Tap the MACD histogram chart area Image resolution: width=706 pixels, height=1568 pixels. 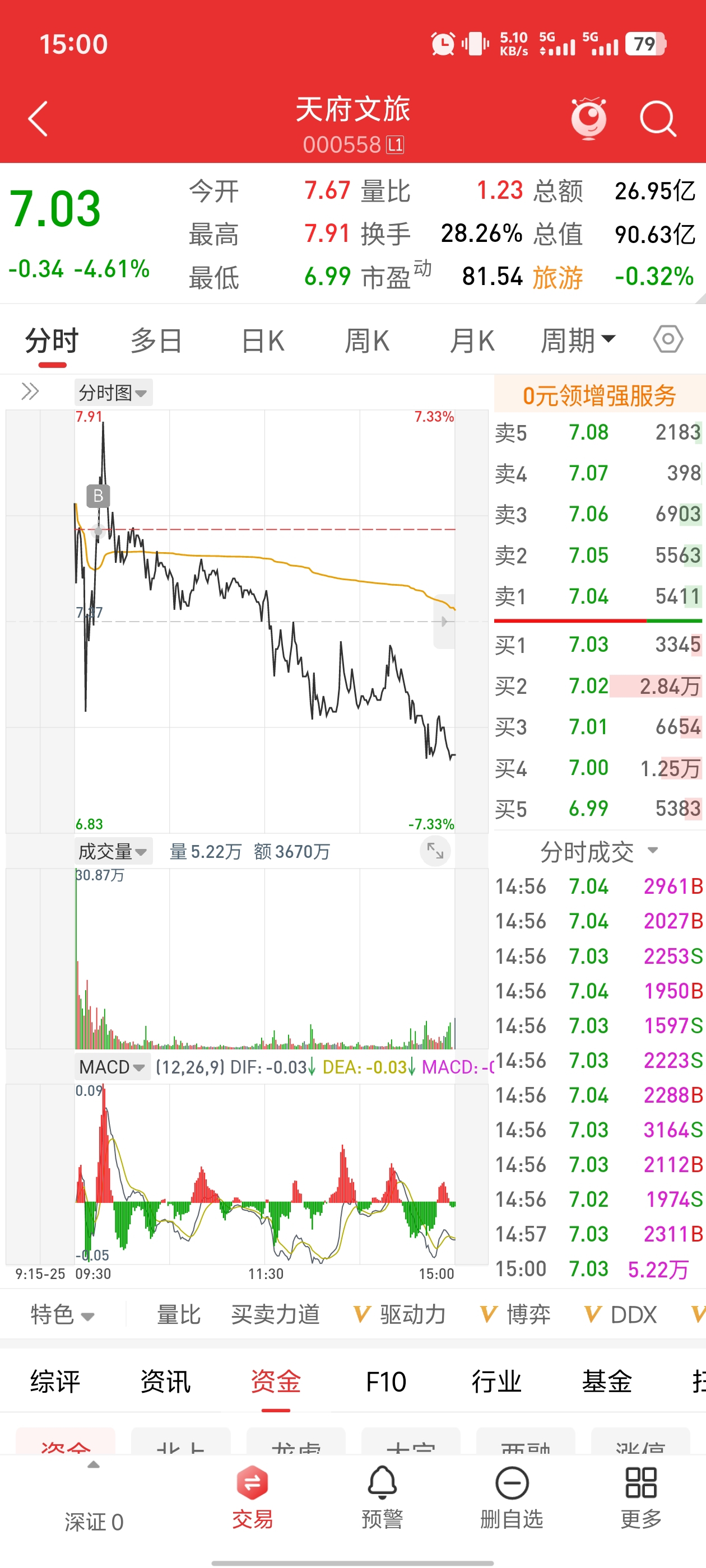pos(264,1174)
